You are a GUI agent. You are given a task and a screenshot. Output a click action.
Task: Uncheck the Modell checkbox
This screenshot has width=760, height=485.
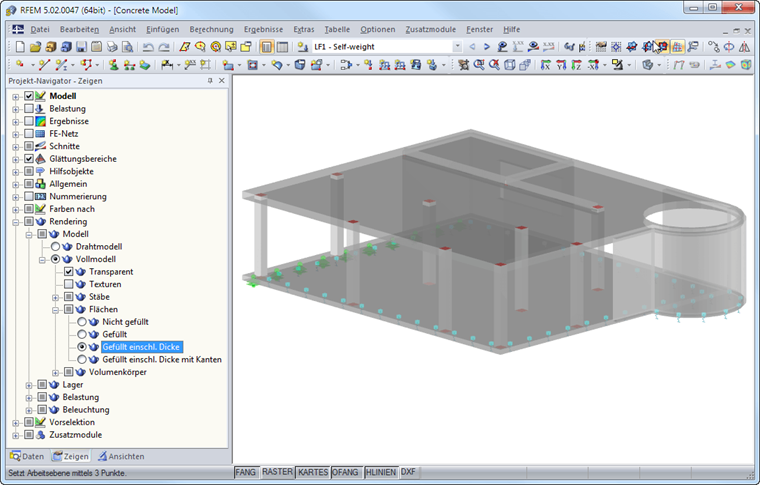click(x=29, y=96)
